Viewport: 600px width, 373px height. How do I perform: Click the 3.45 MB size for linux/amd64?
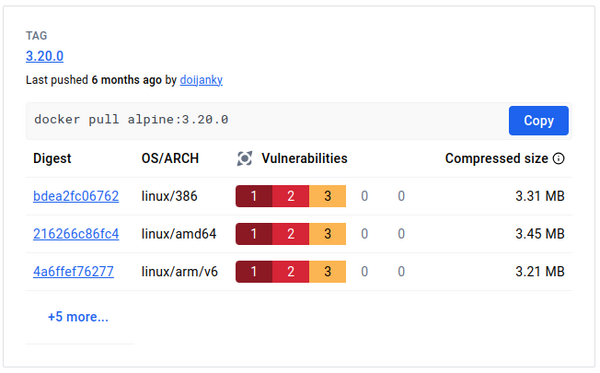click(540, 234)
